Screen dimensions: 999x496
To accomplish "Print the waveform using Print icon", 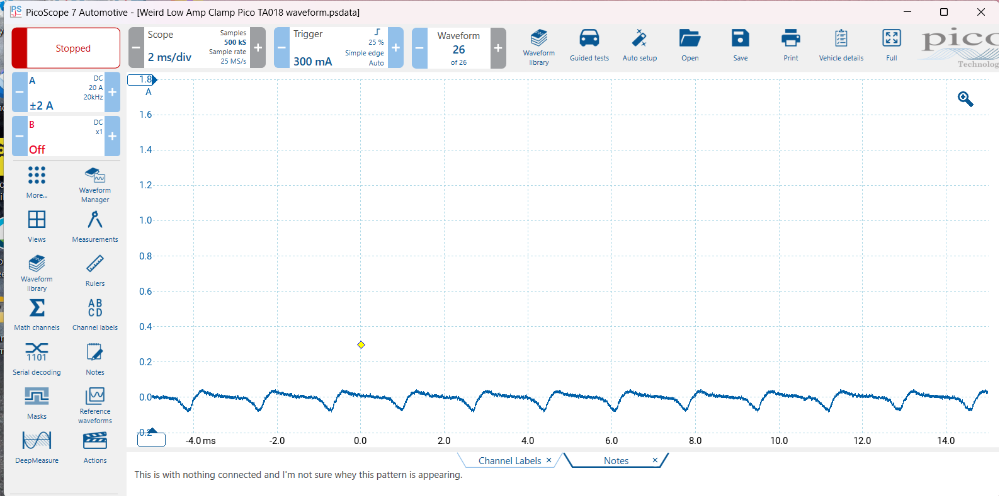I will tap(791, 45).
